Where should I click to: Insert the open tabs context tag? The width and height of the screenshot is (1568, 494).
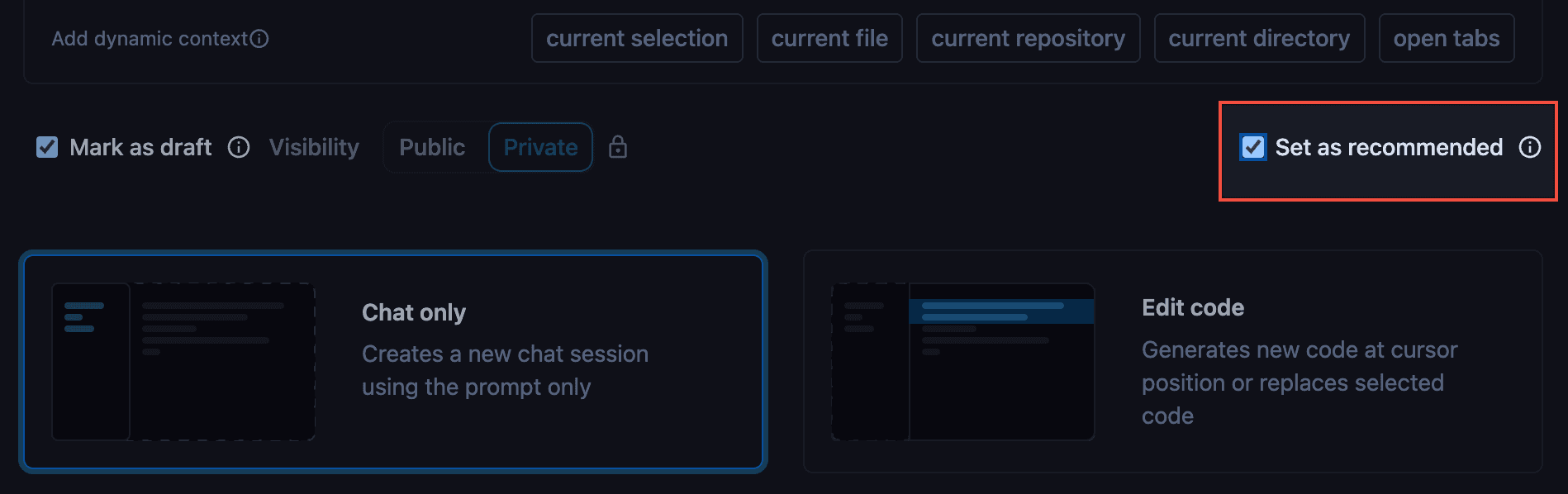coord(1447,38)
